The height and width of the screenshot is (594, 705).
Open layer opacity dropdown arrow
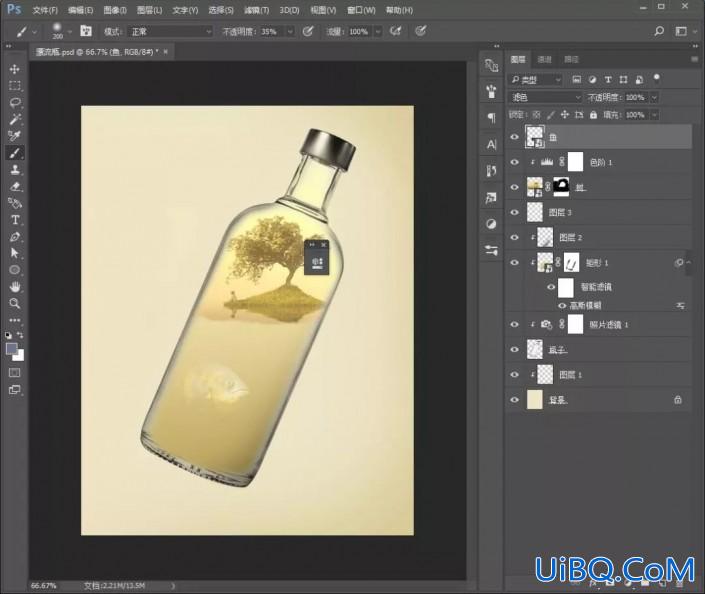pyautogui.click(x=654, y=97)
